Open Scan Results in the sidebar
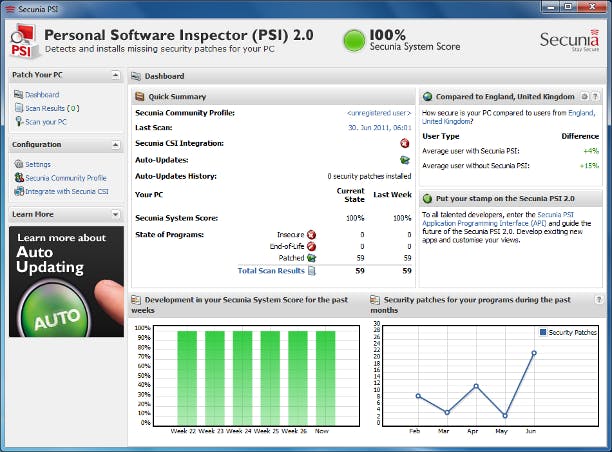This screenshot has width=612, height=452. pos(45,108)
